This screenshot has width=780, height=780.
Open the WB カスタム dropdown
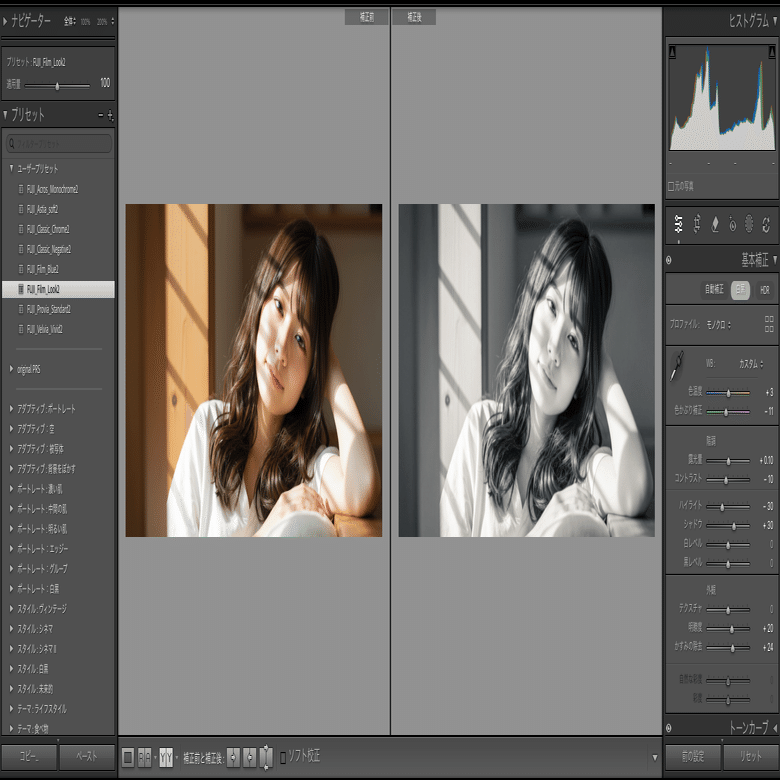(751, 364)
